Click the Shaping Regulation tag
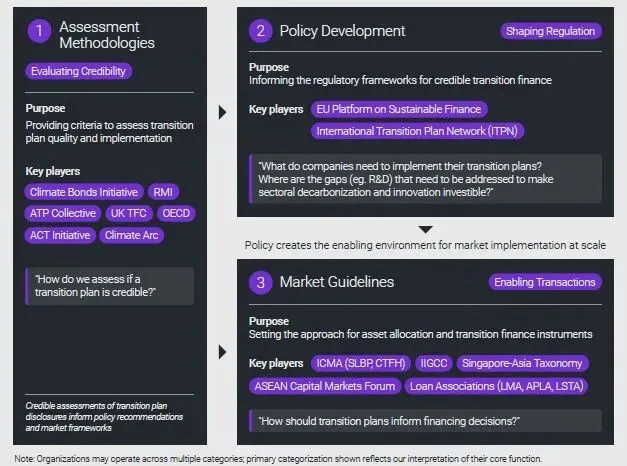 (551, 31)
